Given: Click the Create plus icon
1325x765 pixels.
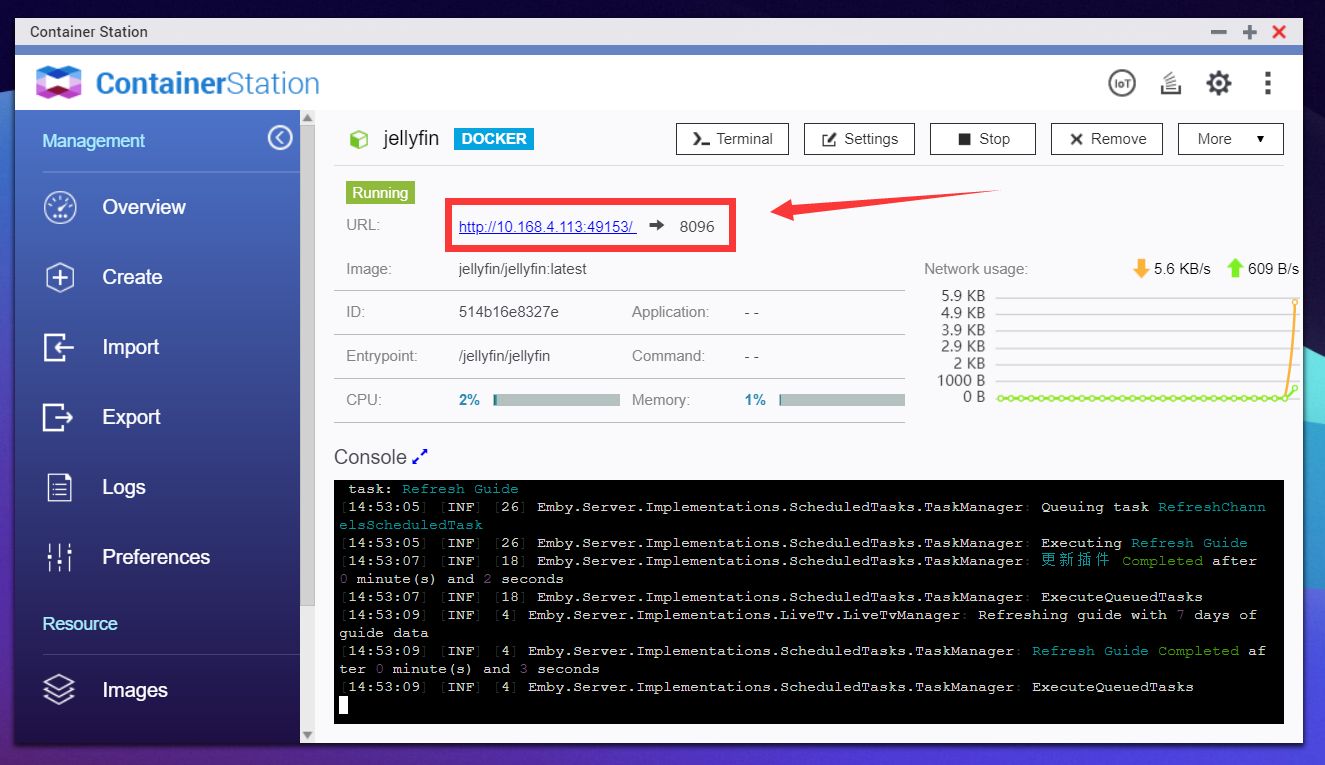Looking at the screenshot, I should [60, 277].
